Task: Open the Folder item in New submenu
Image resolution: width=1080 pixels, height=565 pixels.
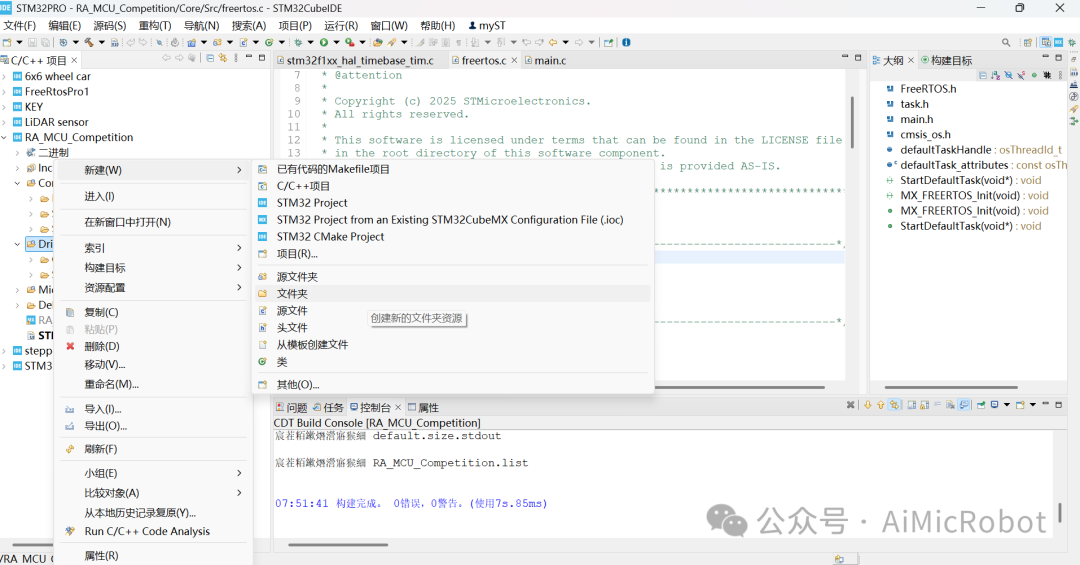Action: 453,294
